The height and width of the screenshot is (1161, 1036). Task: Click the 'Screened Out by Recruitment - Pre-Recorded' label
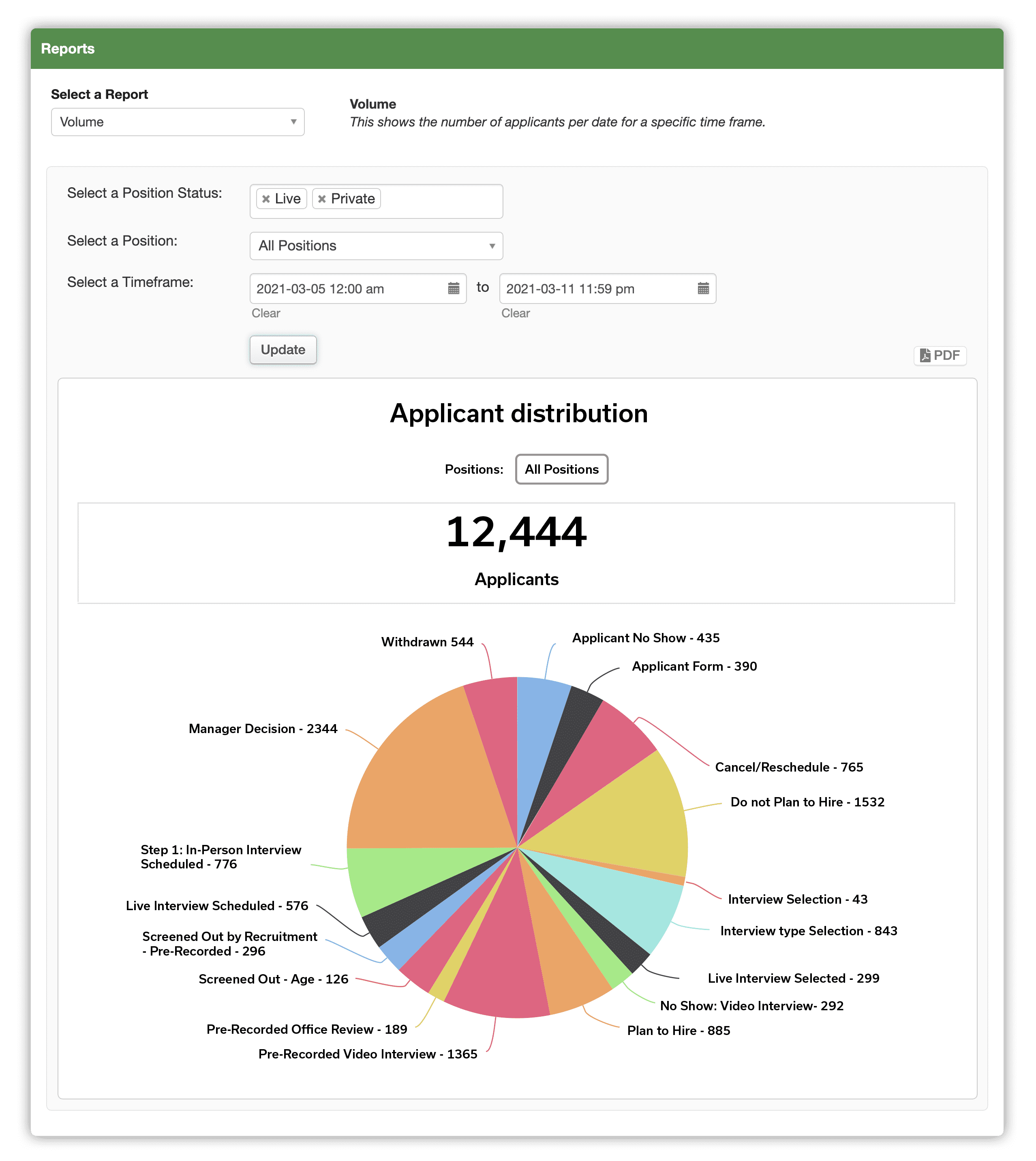click(x=229, y=944)
